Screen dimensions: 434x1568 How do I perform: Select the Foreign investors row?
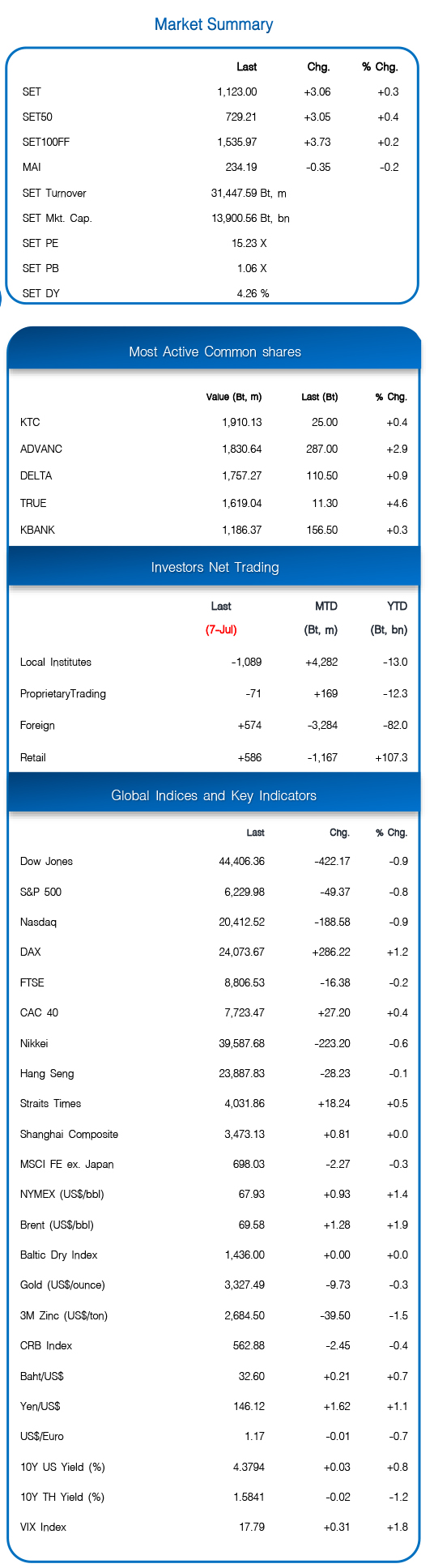coord(214,725)
